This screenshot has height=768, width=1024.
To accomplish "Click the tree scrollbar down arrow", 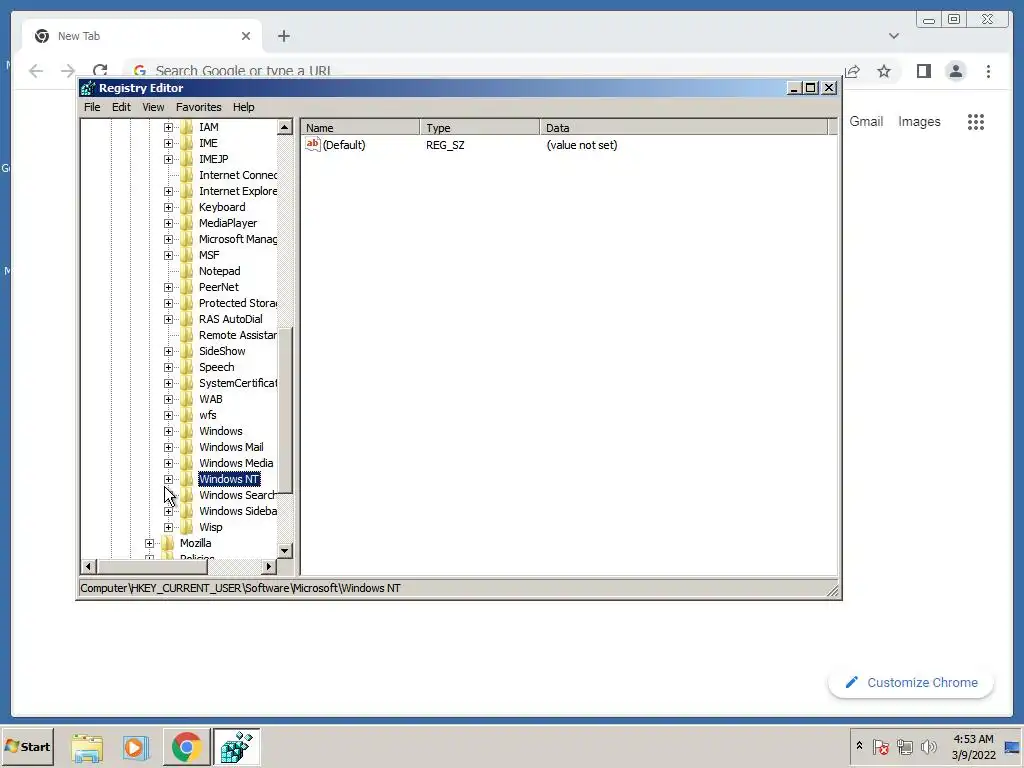I will pyautogui.click(x=285, y=551).
